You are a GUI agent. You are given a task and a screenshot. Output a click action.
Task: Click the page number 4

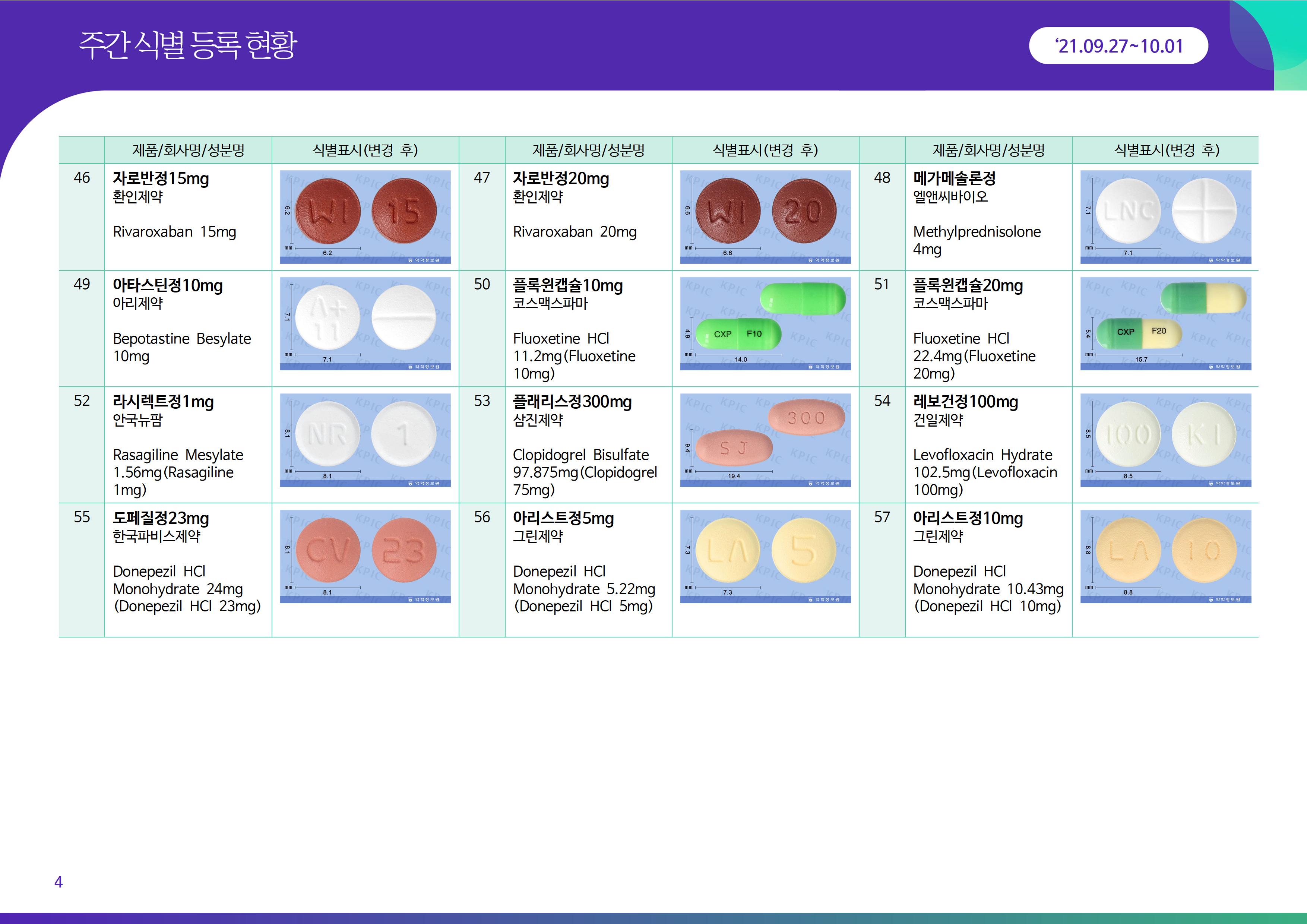click(58, 882)
